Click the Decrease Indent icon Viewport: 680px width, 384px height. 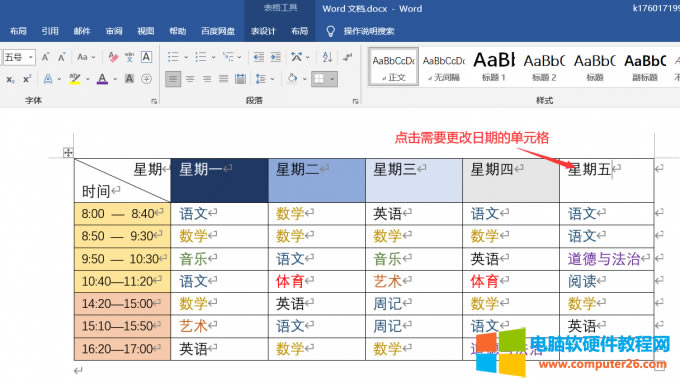pos(259,57)
